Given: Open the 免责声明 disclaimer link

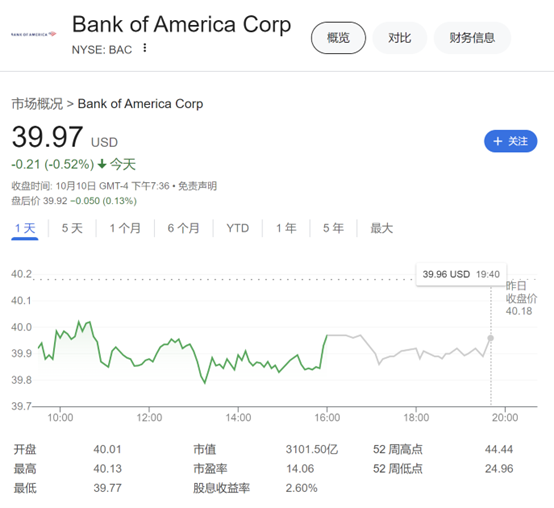Looking at the screenshot, I should pyautogui.click(x=197, y=186).
